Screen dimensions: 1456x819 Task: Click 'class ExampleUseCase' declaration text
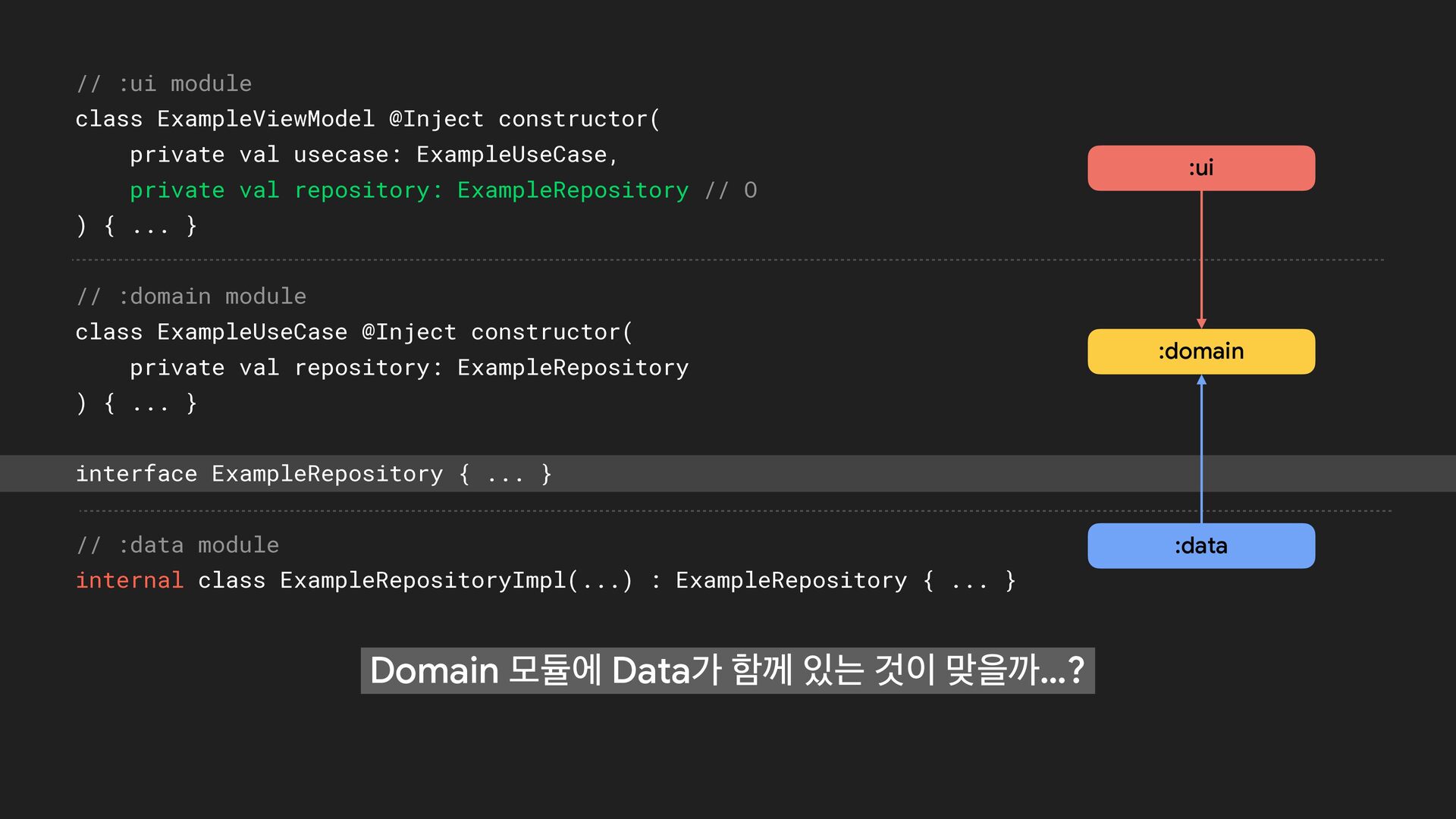click(211, 332)
